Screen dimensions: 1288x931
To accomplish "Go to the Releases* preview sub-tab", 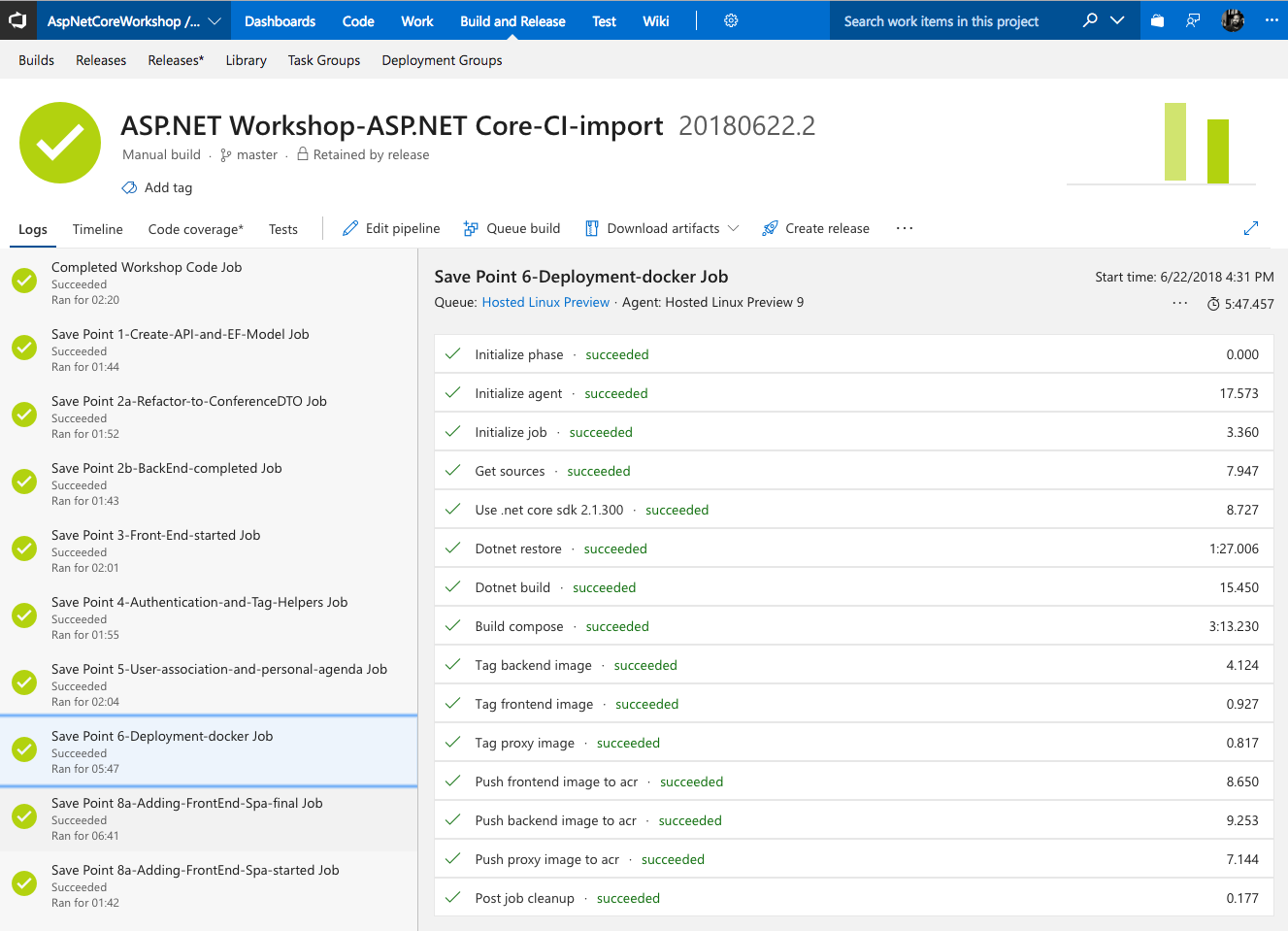I will point(176,60).
